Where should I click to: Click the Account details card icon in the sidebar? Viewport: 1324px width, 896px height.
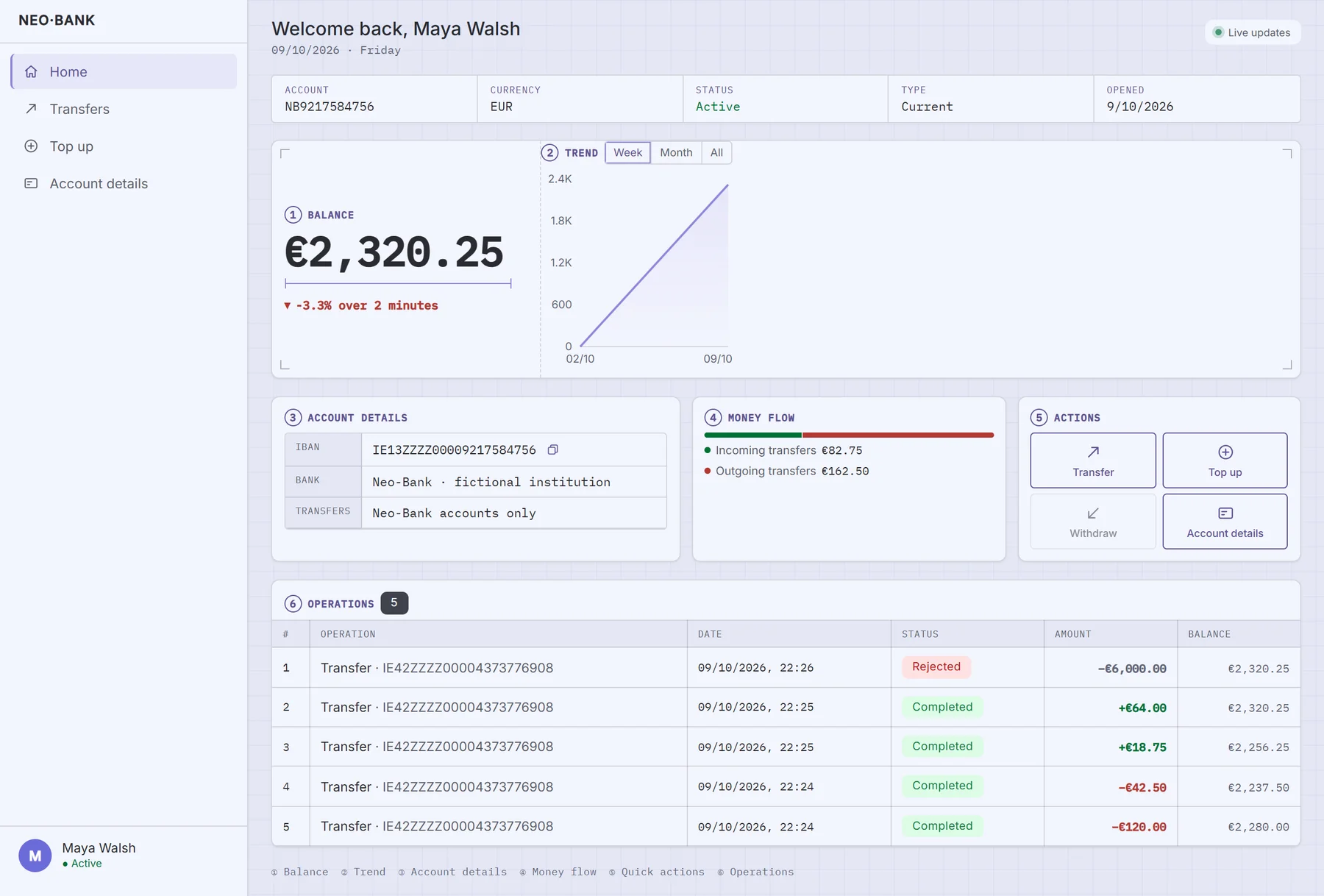(31, 183)
